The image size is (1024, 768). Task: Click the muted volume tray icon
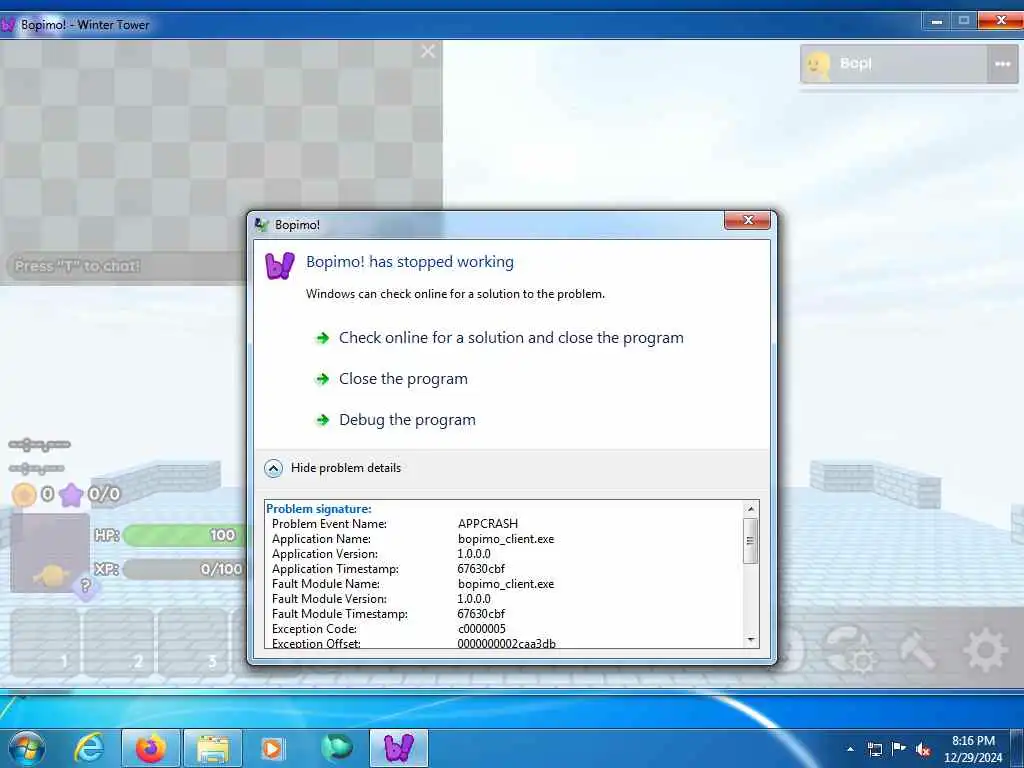923,750
